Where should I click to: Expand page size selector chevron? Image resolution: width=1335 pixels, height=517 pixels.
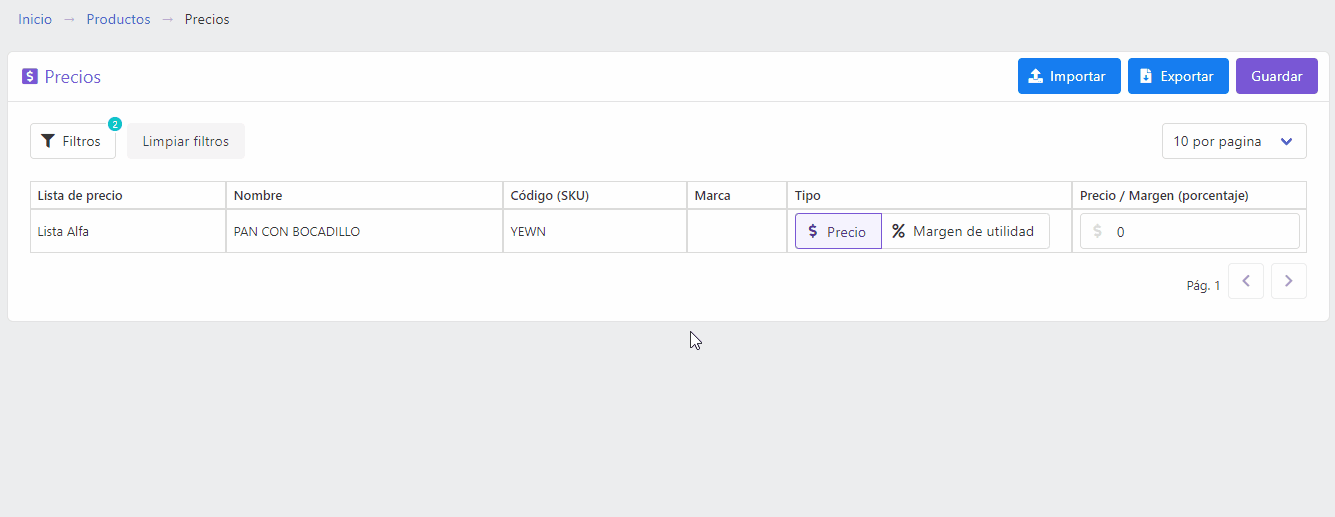coord(1287,142)
